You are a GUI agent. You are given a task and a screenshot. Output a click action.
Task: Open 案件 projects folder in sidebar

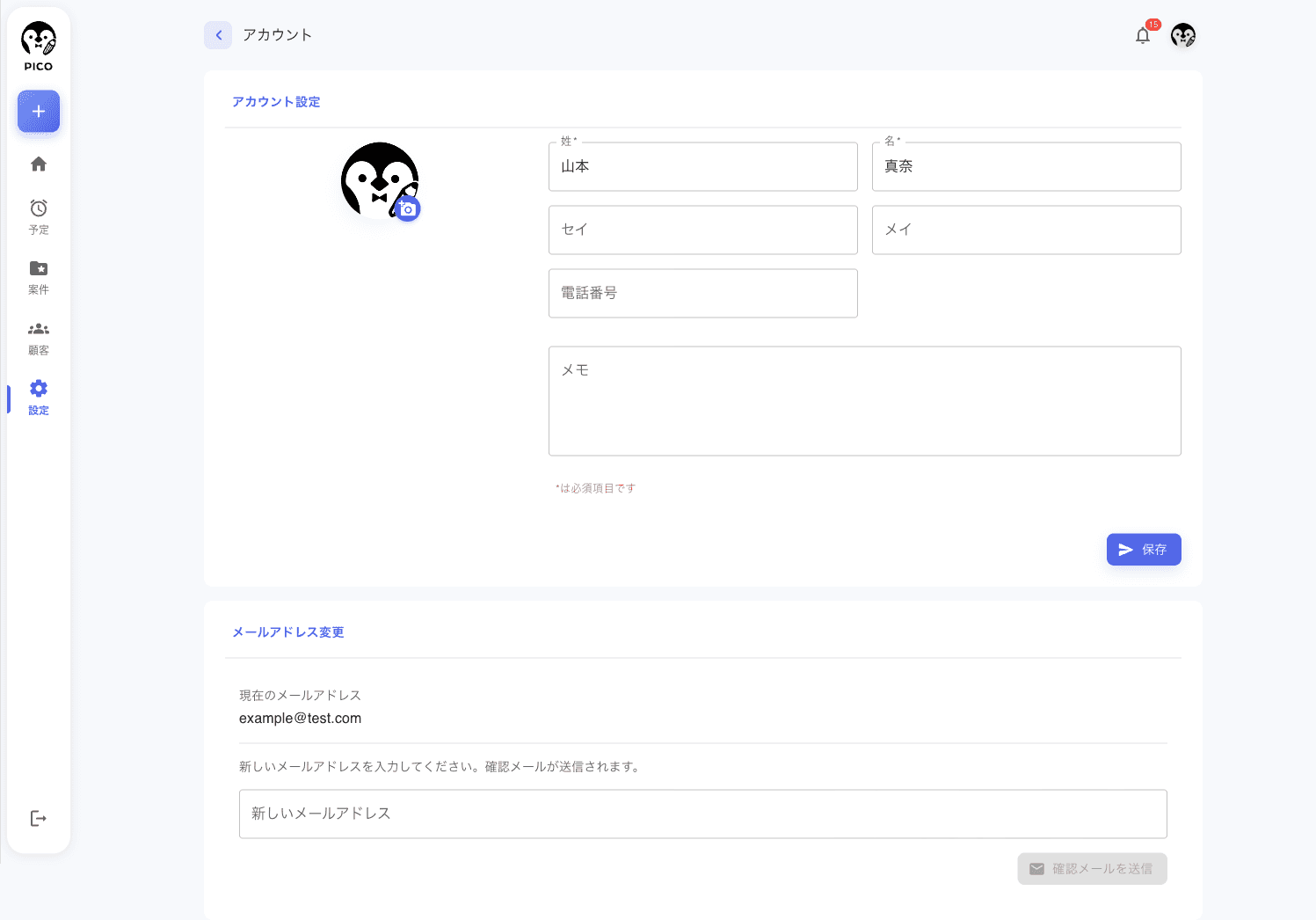click(39, 277)
